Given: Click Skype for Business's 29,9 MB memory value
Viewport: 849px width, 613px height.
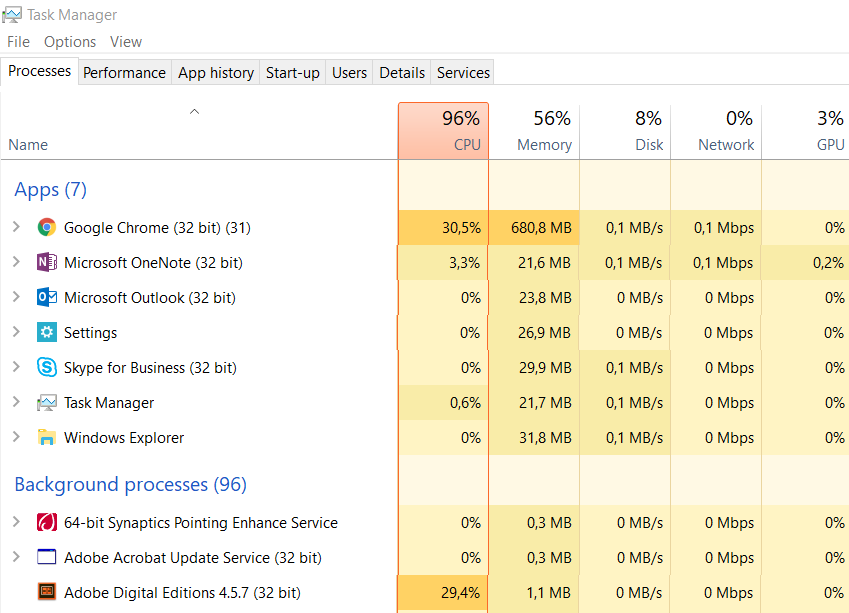Looking at the screenshot, I should pos(545,368).
